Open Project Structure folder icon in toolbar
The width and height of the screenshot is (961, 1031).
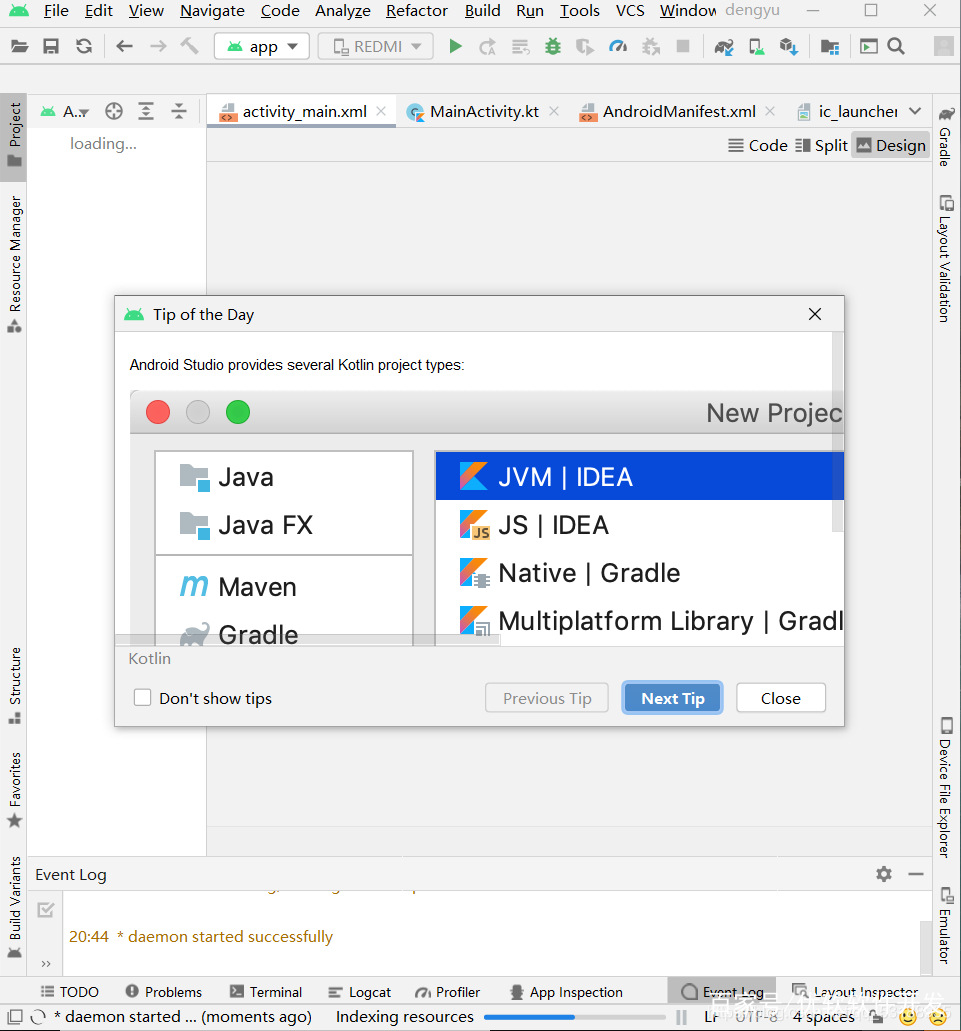coord(830,47)
